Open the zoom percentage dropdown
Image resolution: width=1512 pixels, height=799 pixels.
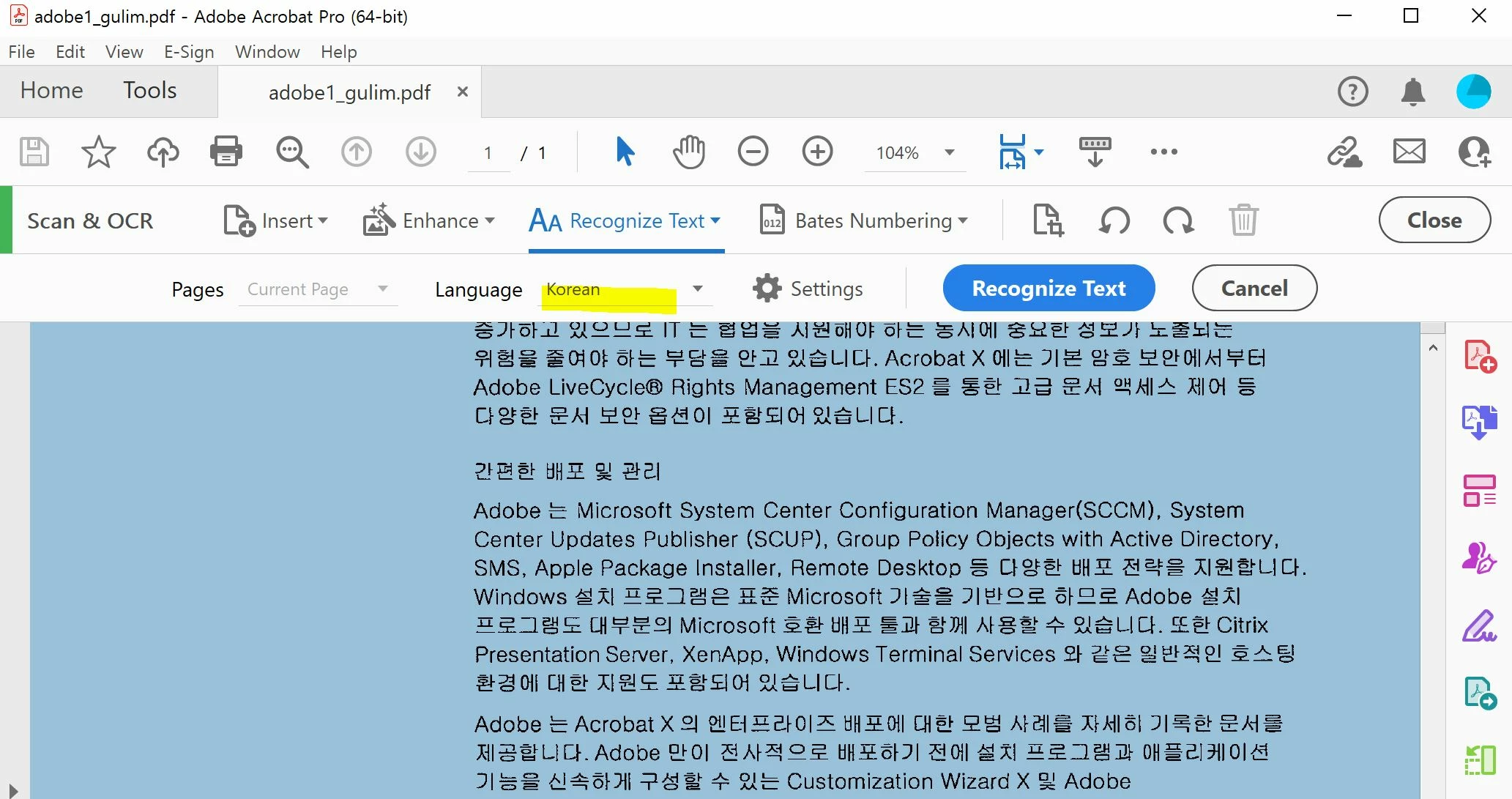coord(950,152)
